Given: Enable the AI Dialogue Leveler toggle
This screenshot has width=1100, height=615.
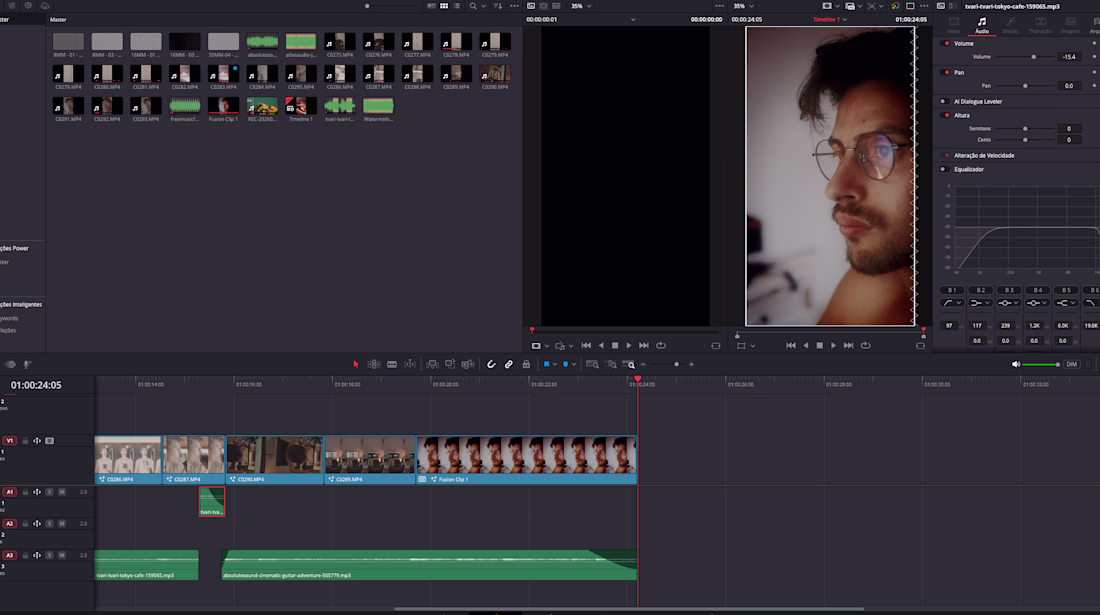Looking at the screenshot, I should [944, 102].
